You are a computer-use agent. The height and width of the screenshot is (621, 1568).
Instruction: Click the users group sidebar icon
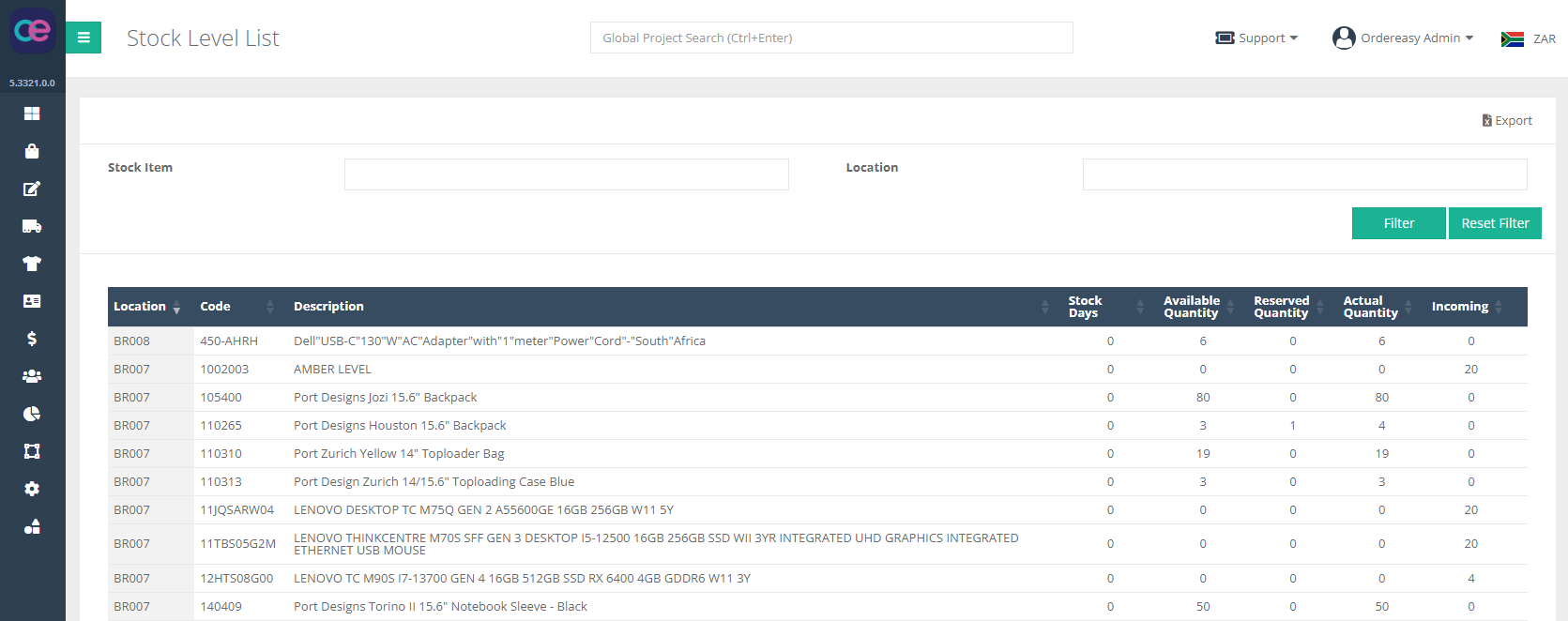[32, 376]
